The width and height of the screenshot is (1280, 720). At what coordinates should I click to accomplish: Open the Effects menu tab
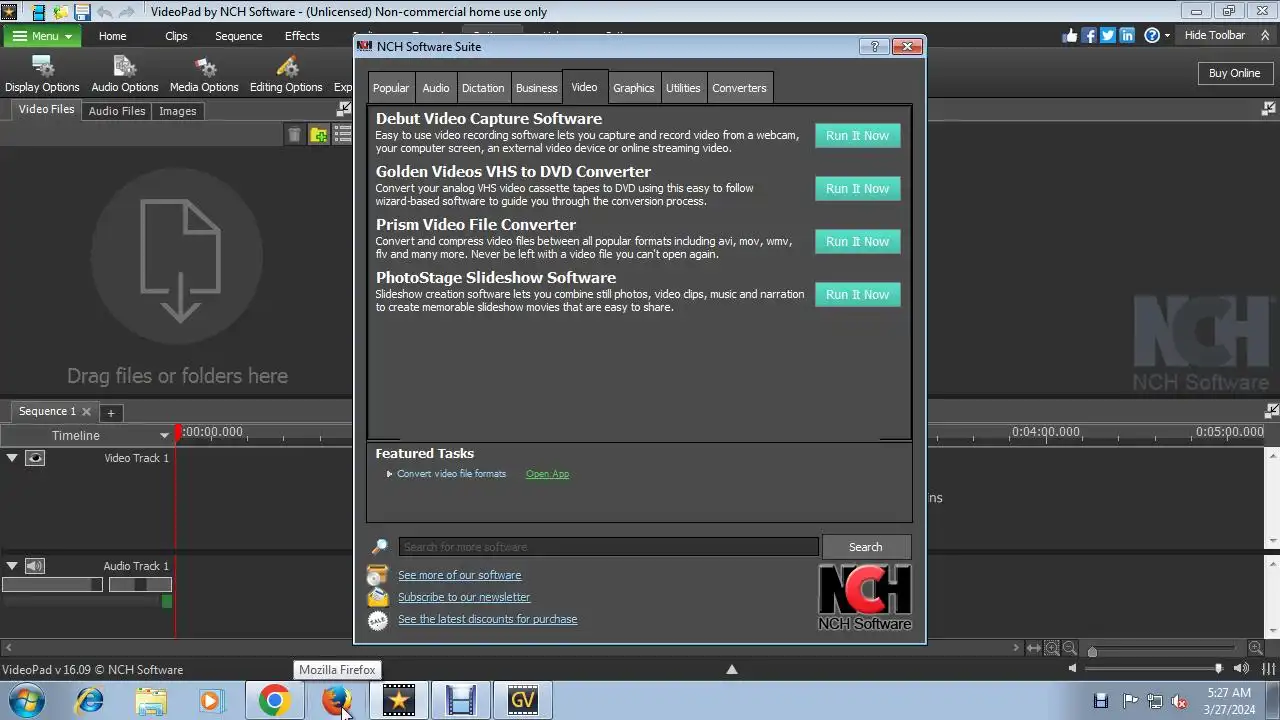[302, 36]
